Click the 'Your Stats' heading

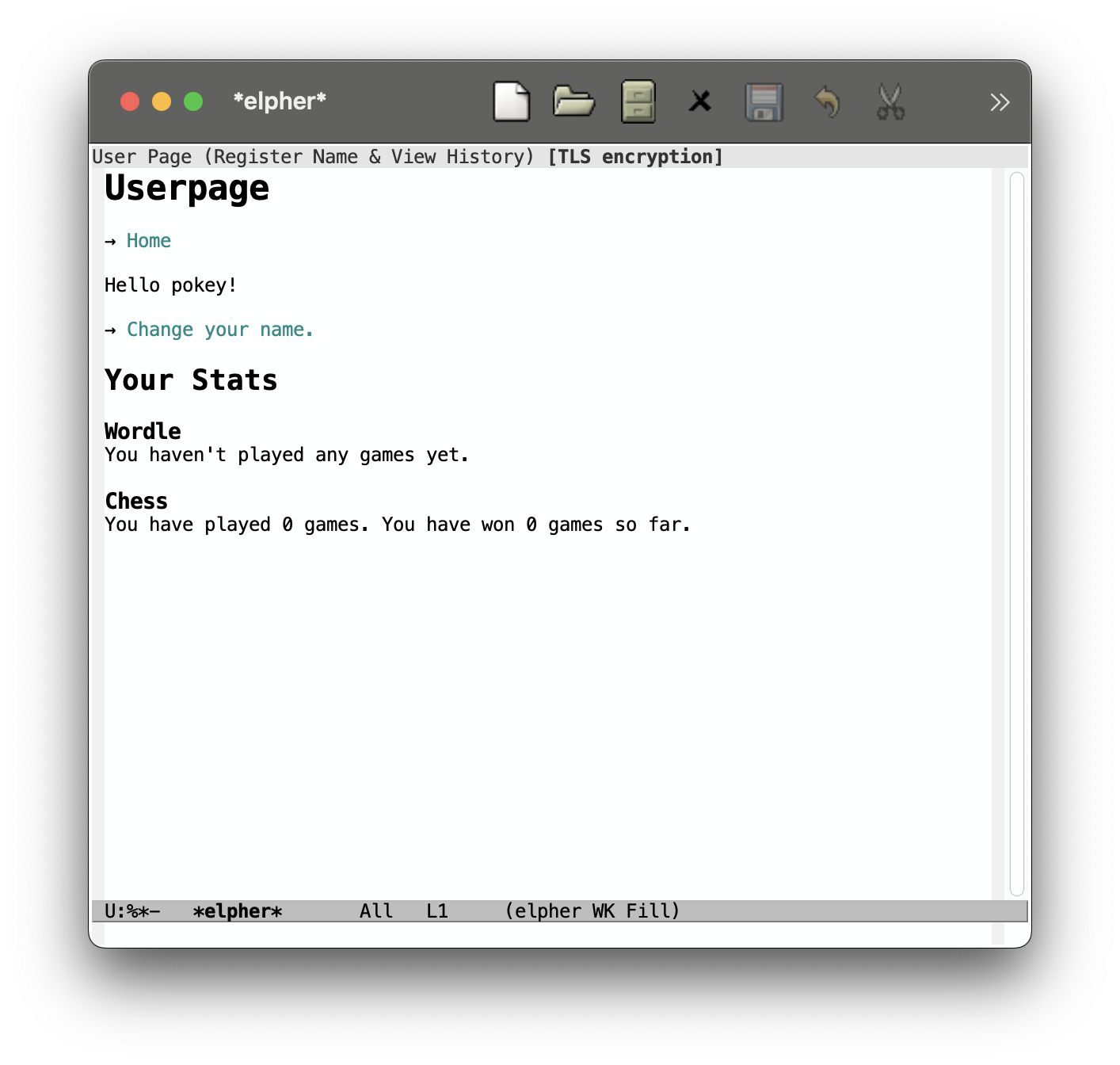tap(191, 380)
